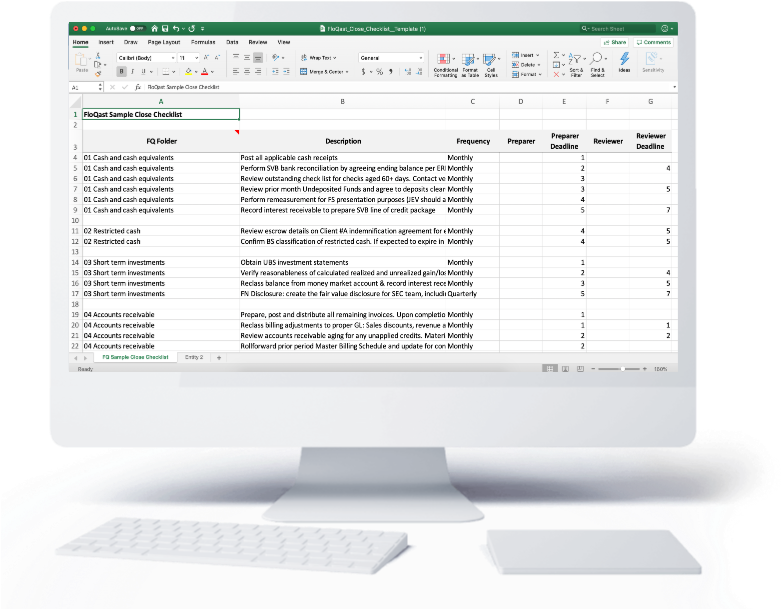Click the red font color button
This screenshot has height=609, width=781.
tap(205, 72)
